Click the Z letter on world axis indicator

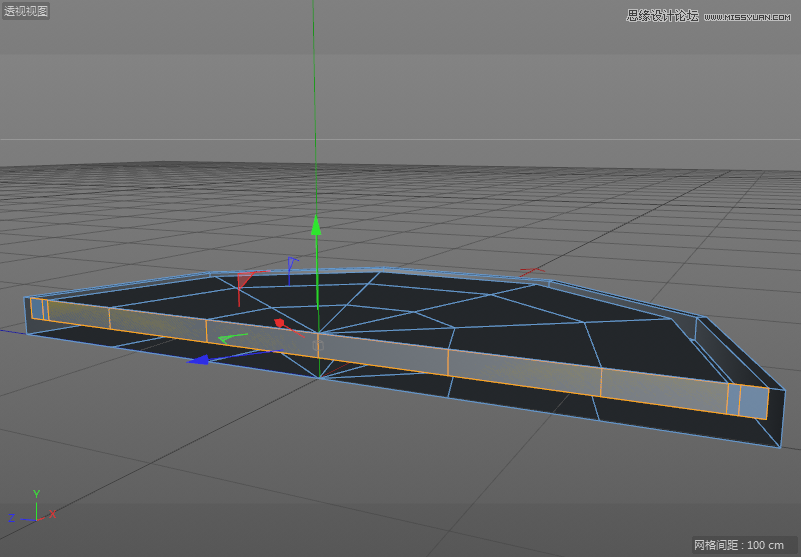[x=12, y=518]
